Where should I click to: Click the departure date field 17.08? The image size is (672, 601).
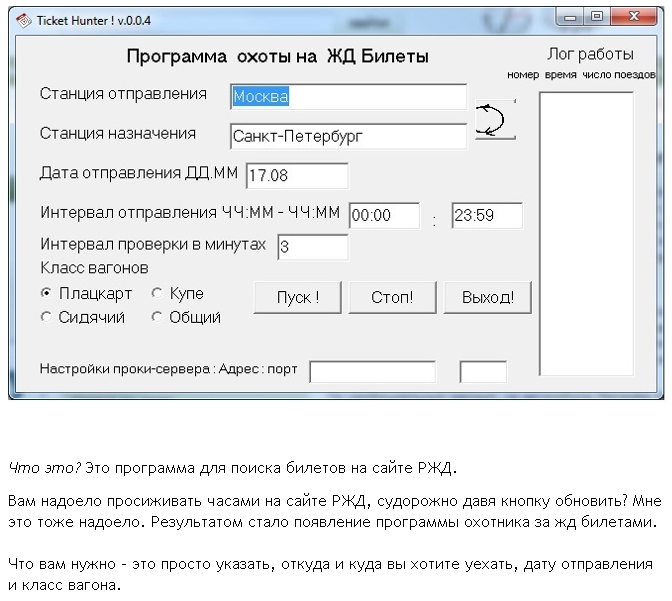(x=297, y=176)
